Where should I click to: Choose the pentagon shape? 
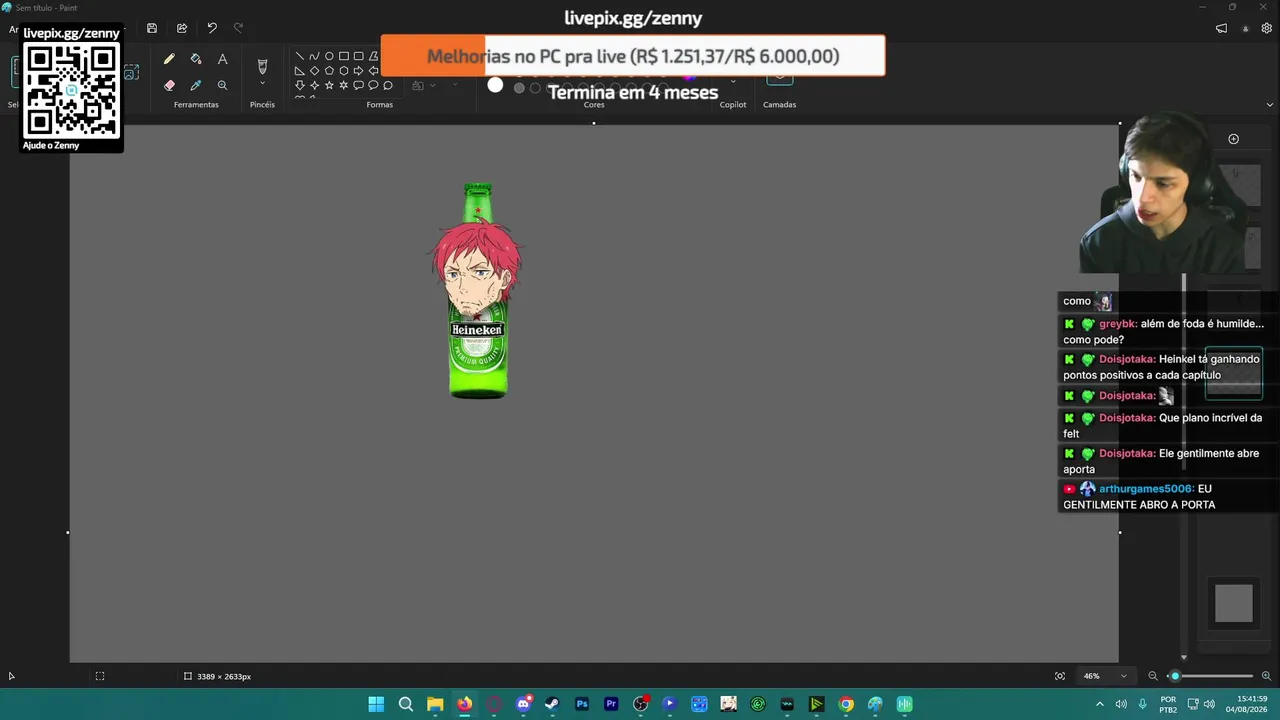(329, 71)
